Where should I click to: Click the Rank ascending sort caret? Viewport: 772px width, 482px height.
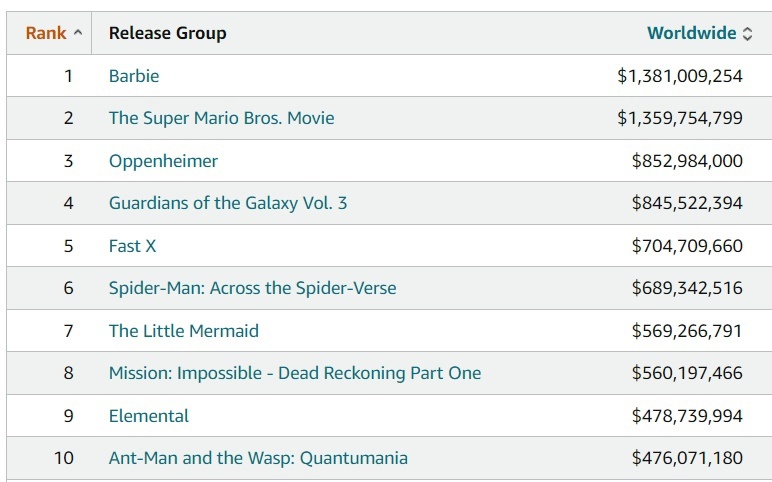pyautogui.click(x=78, y=33)
